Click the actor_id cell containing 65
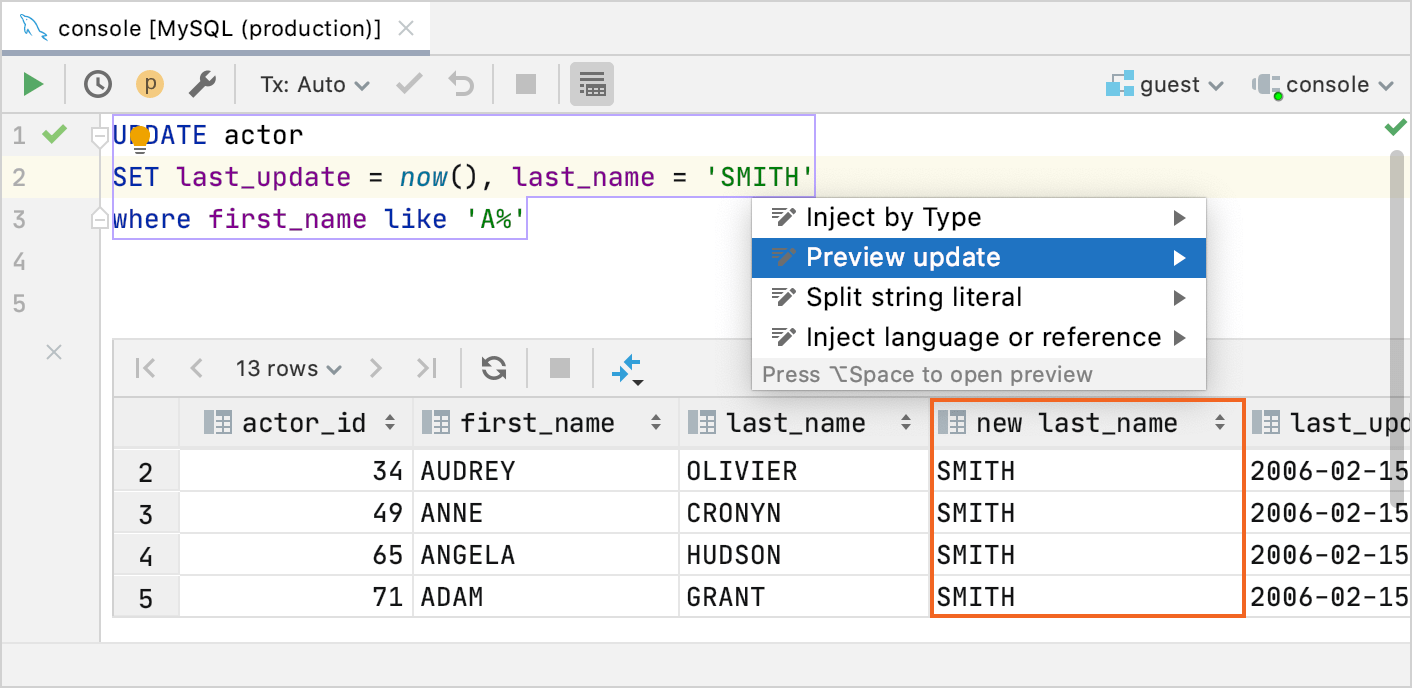Viewport: 1412px width, 688px height. pos(296,555)
